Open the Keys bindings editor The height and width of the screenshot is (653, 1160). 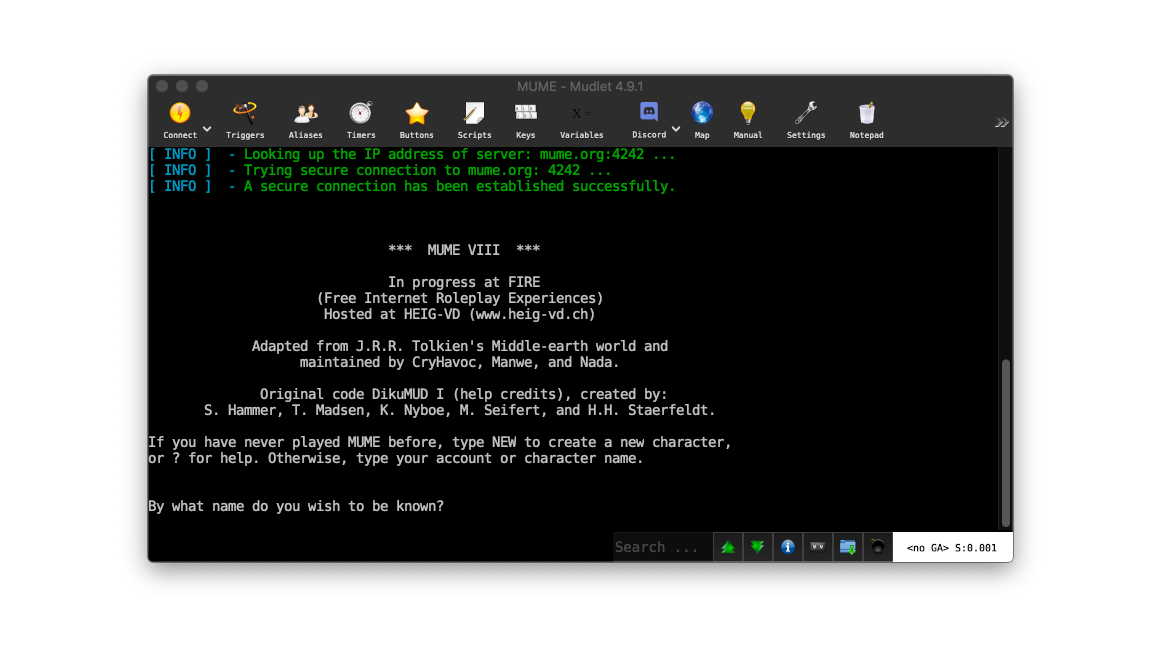[x=525, y=120]
